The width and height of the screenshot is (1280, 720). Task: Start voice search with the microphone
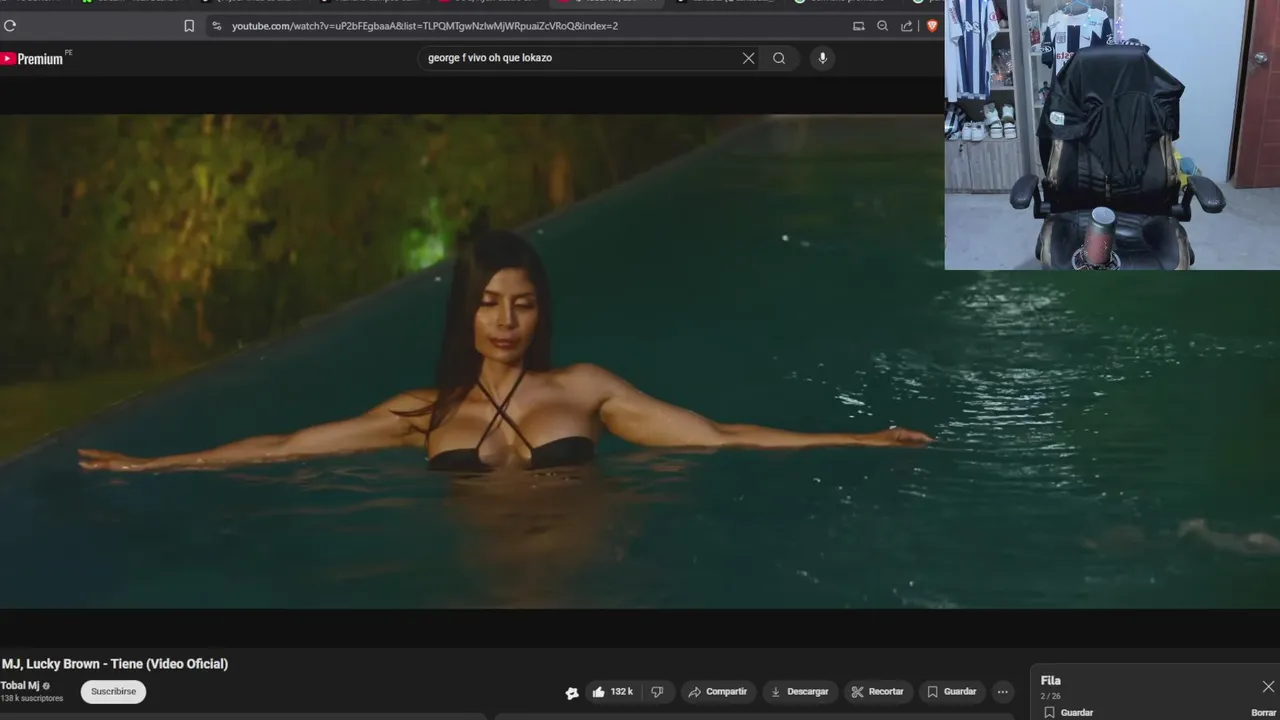click(x=822, y=58)
